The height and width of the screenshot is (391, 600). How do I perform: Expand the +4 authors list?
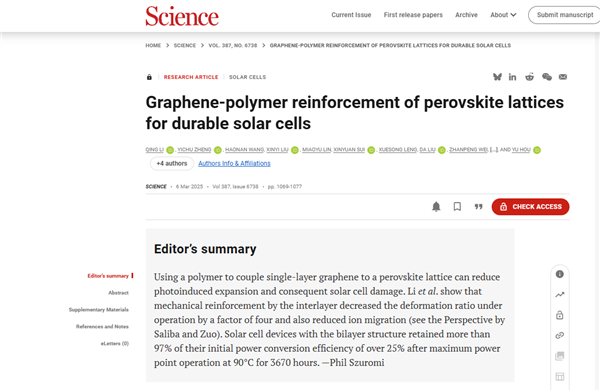click(x=172, y=163)
